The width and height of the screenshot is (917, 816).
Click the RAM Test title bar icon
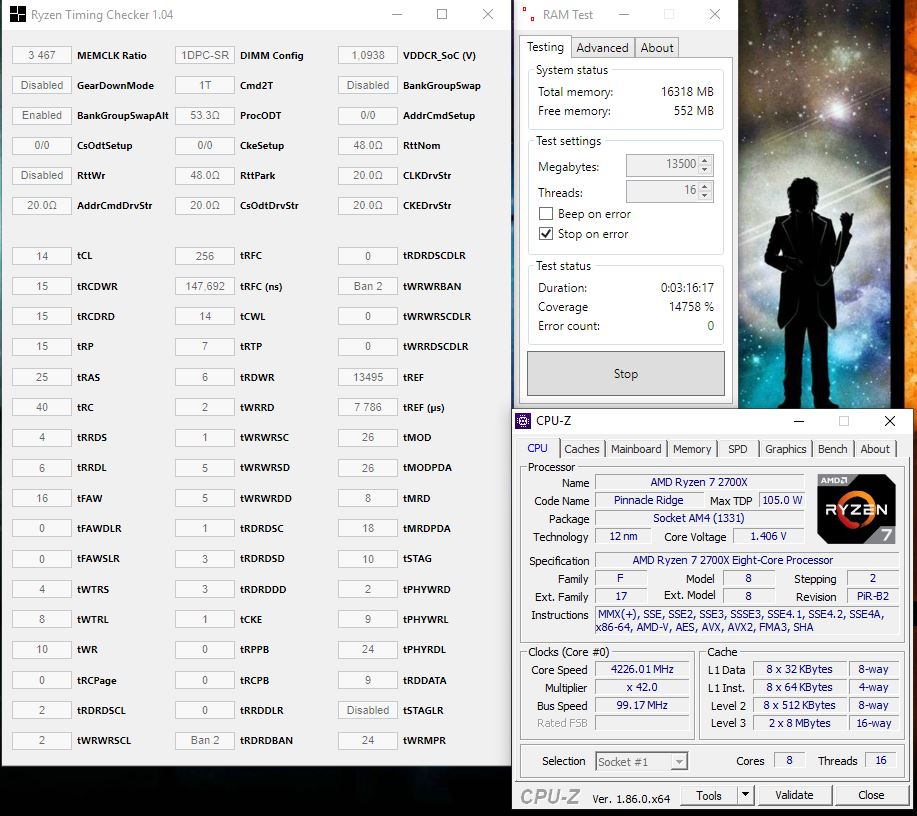click(x=528, y=14)
